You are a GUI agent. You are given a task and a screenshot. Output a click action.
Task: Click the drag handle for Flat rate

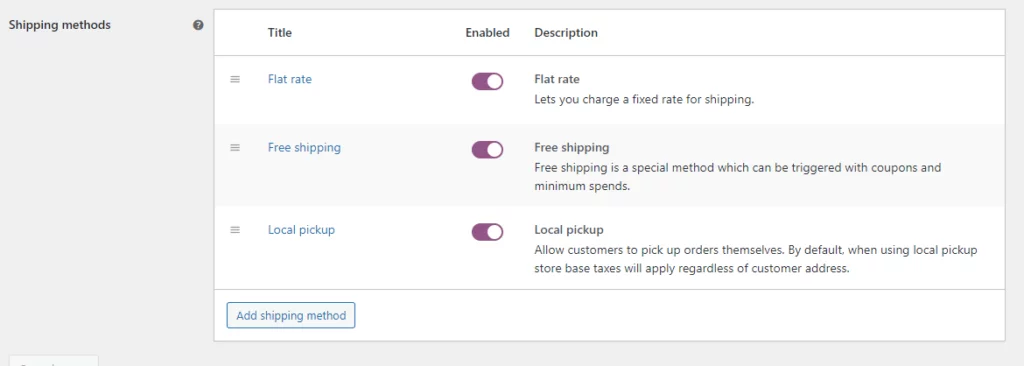click(x=235, y=79)
